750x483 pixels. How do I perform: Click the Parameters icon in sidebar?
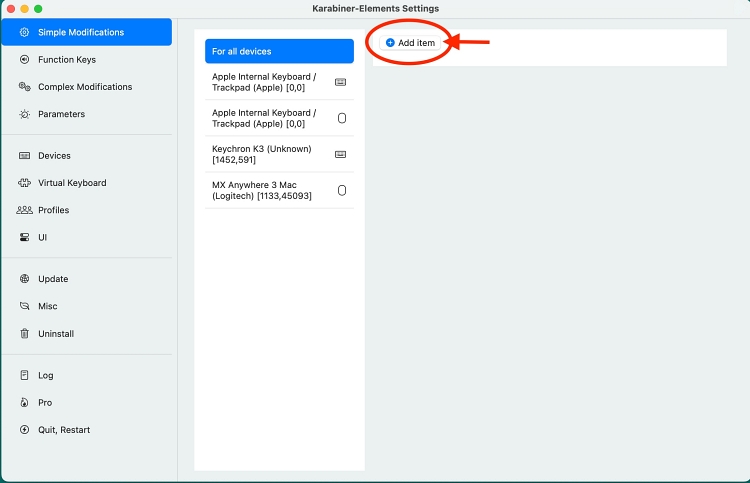click(x=24, y=114)
